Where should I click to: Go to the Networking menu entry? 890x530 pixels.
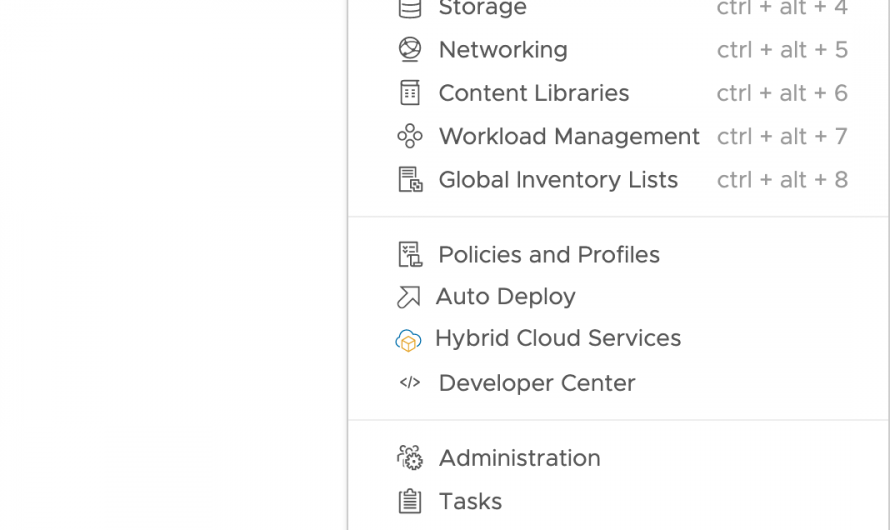pos(503,50)
